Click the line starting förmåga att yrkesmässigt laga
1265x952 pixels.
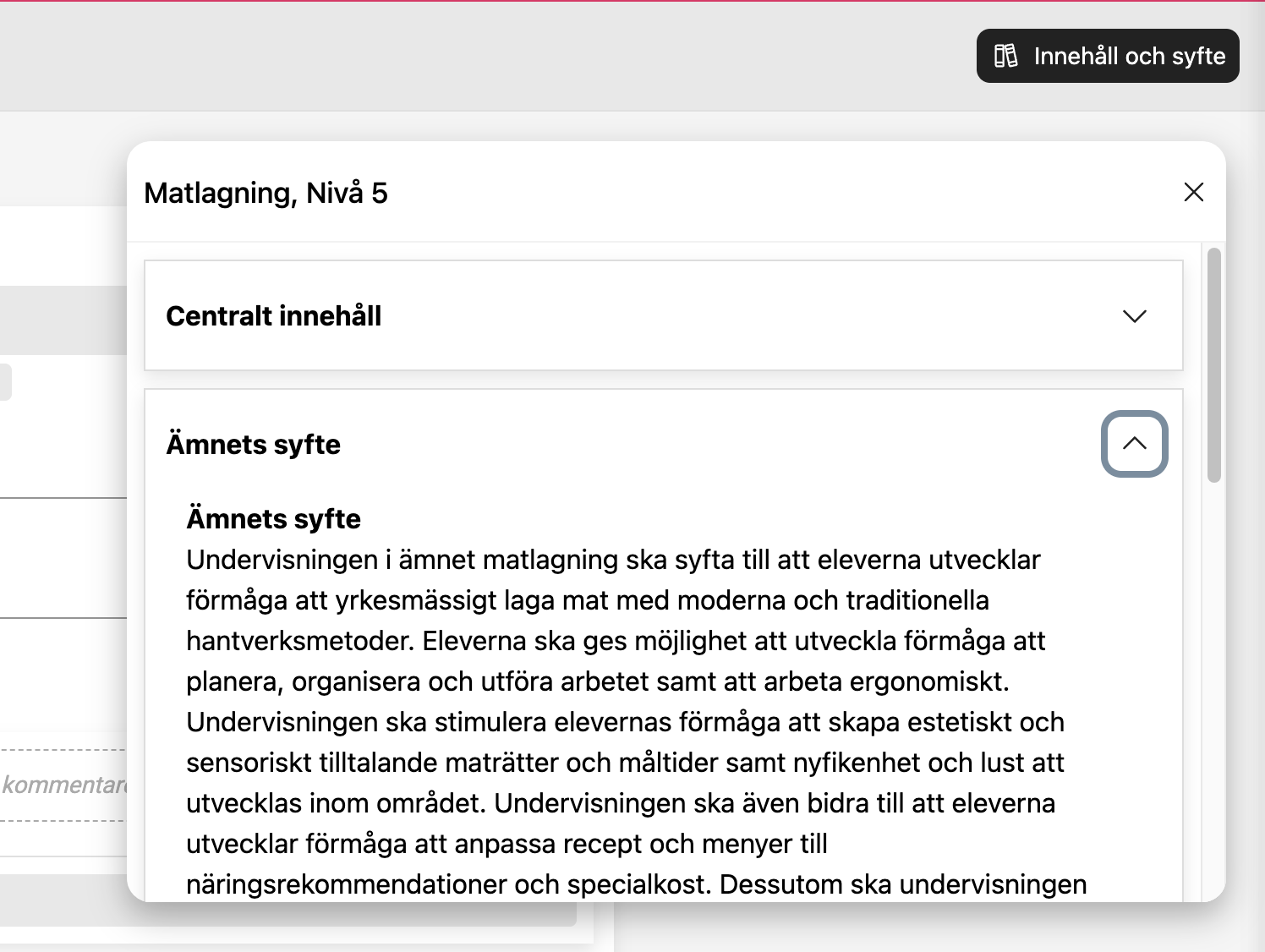click(x=588, y=600)
